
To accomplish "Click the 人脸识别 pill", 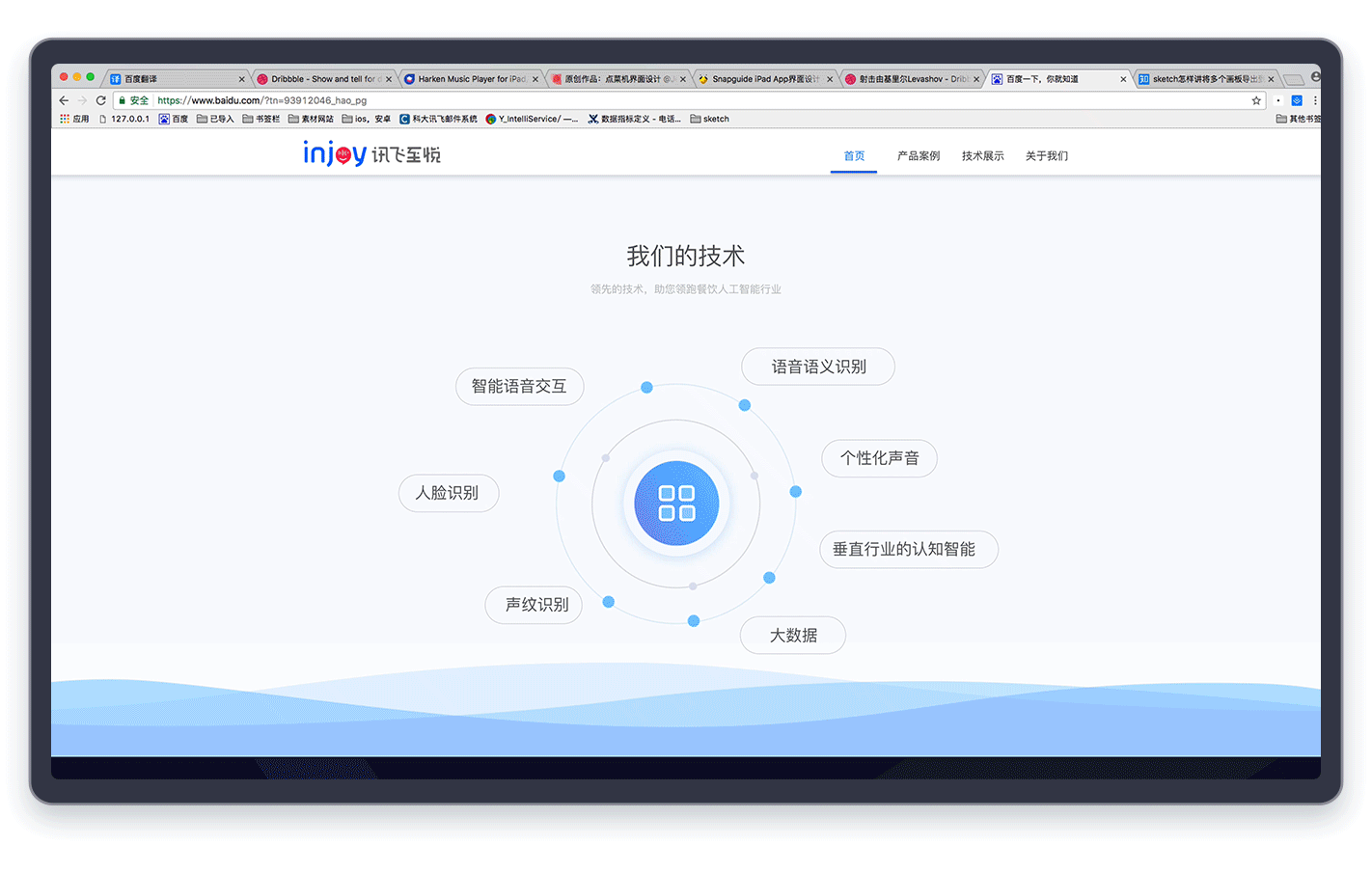I will pyautogui.click(x=449, y=493).
